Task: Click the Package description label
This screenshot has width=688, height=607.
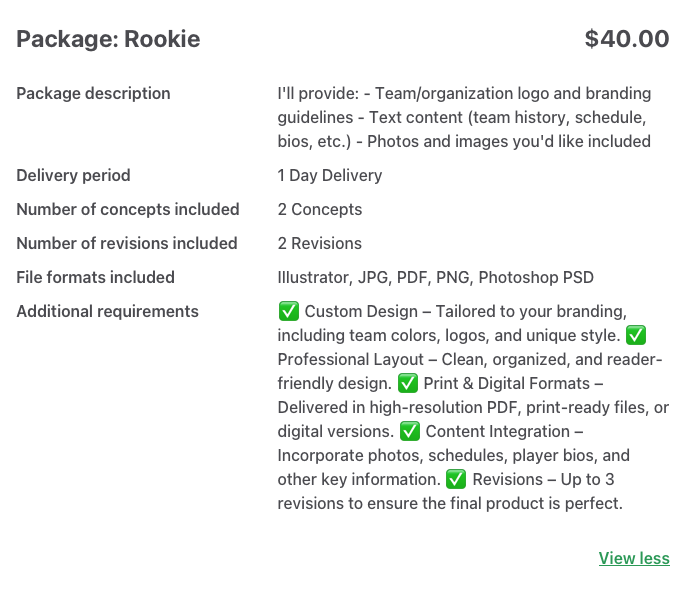Action: (x=93, y=93)
